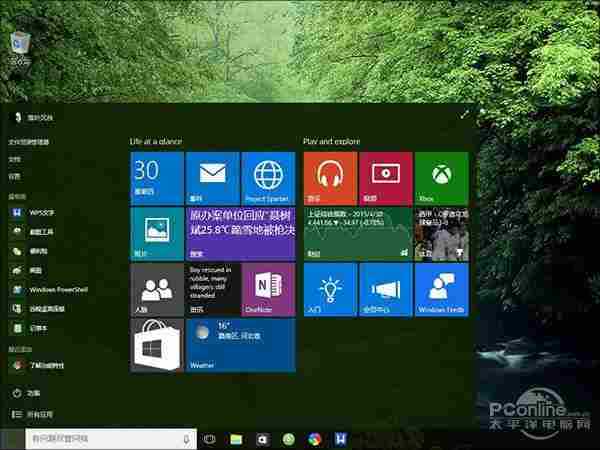Open the Recycle Bin on the desktop
The height and width of the screenshot is (450, 600).
click(19, 44)
